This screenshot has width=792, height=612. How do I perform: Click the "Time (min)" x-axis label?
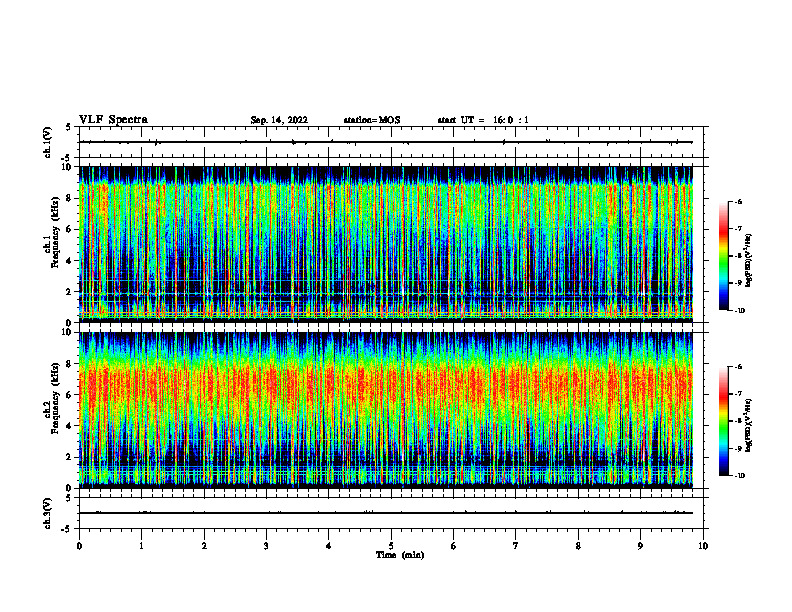click(x=400, y=555)
